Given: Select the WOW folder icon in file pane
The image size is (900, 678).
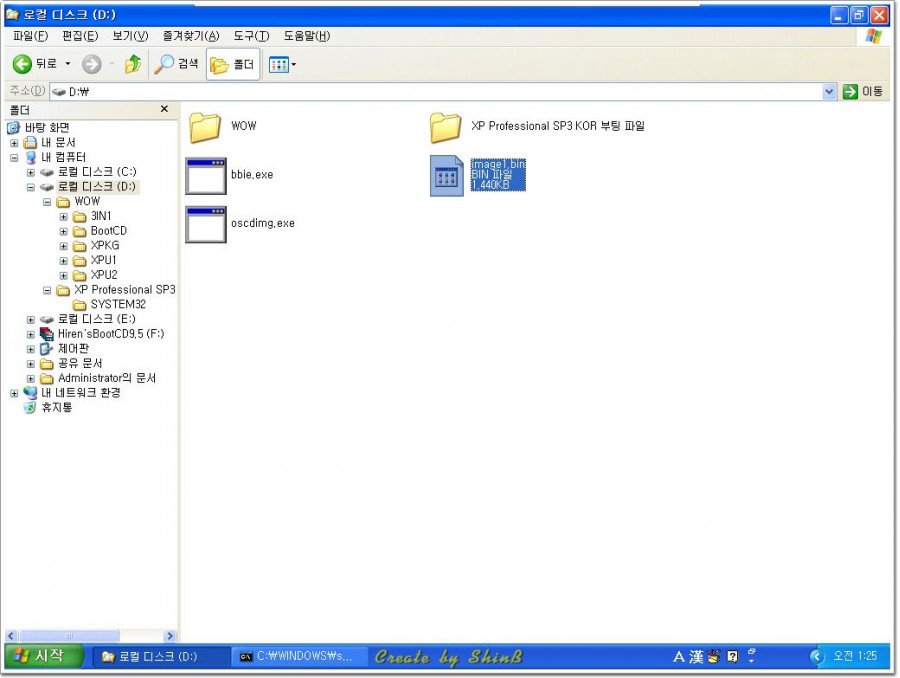Looking at the screenshot, I should pos(205,127).
